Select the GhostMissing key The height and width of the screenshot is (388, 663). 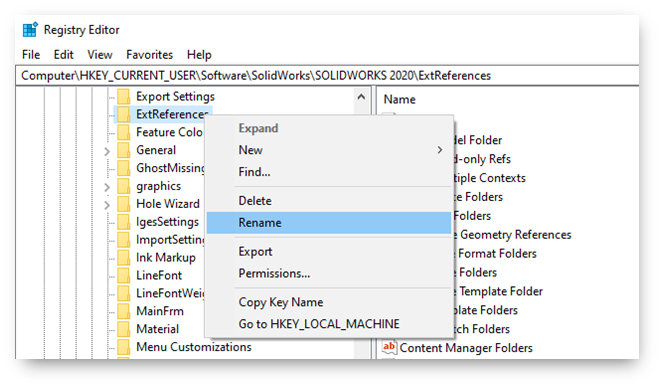pyautogui.click(x=170, y=168)
